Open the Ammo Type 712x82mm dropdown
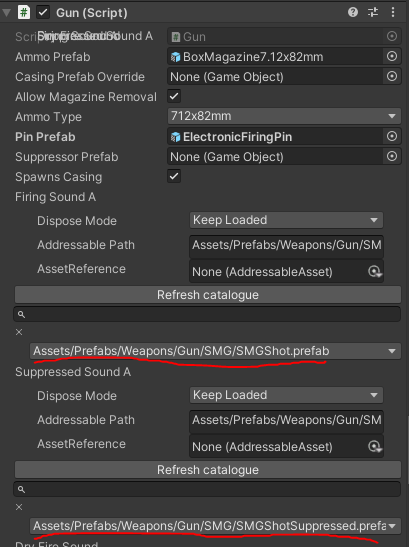The height and width of the screenshot is (547, 409). [x=284, y=116]
